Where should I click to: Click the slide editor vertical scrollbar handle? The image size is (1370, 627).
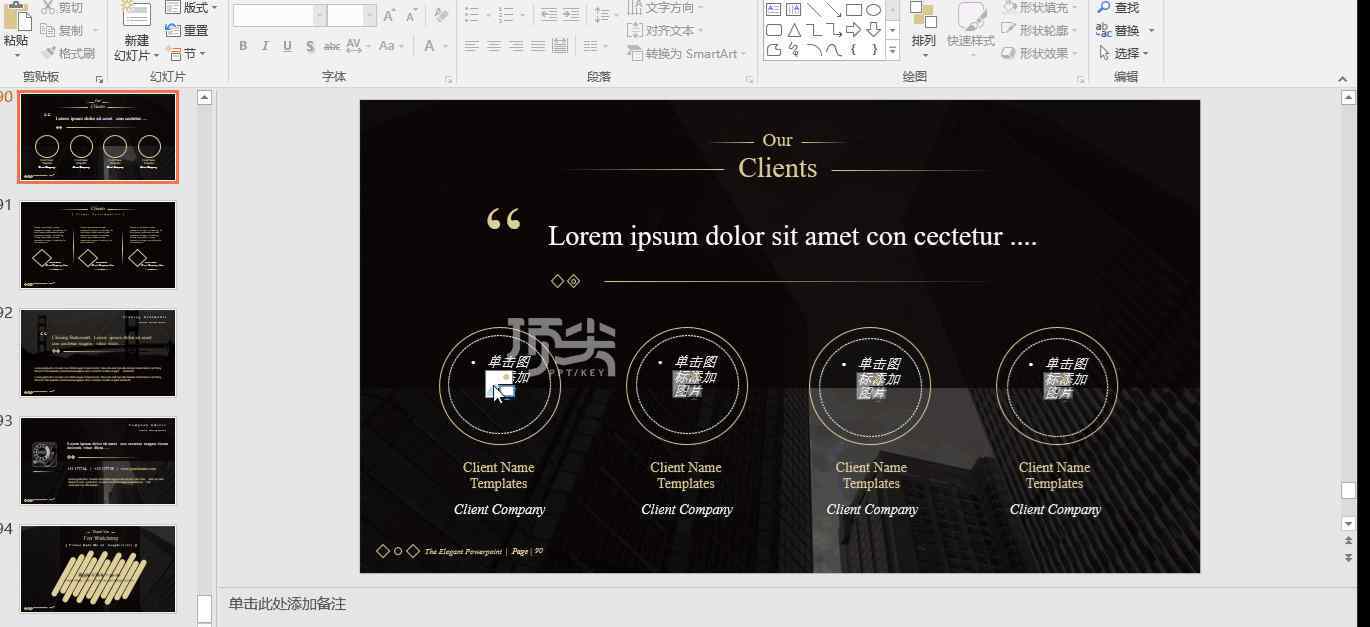[1348, 490]
